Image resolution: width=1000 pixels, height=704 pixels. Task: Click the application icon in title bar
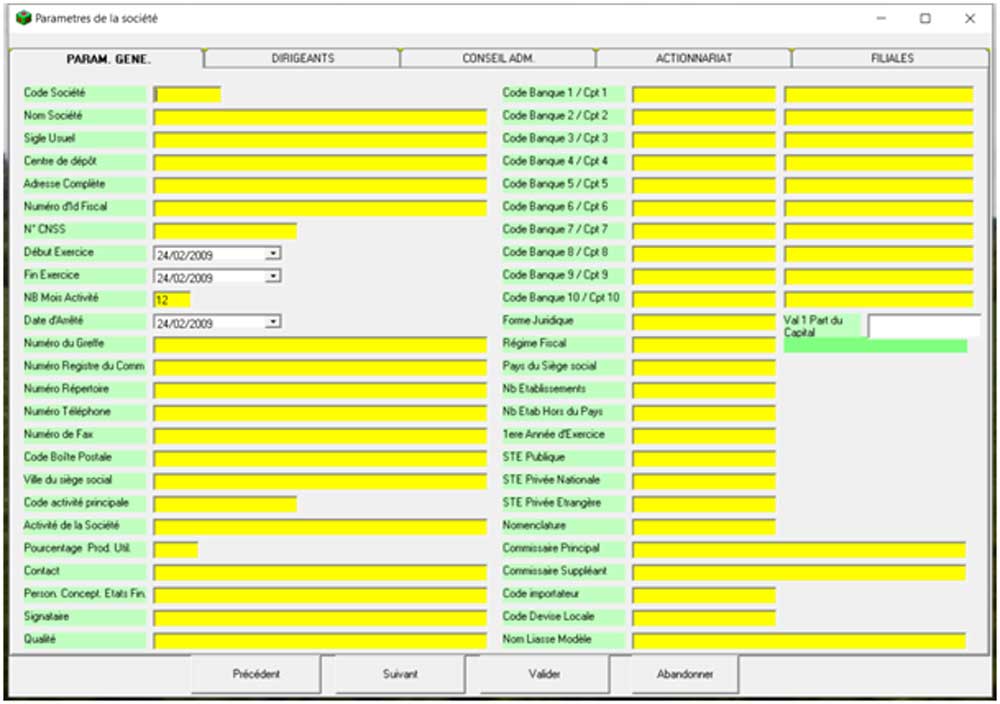click(x=23, y=18)
